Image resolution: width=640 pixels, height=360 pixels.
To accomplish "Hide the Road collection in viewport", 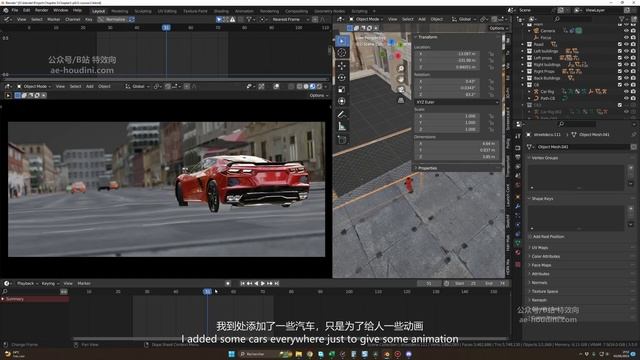I will click(x=626, y=44).
